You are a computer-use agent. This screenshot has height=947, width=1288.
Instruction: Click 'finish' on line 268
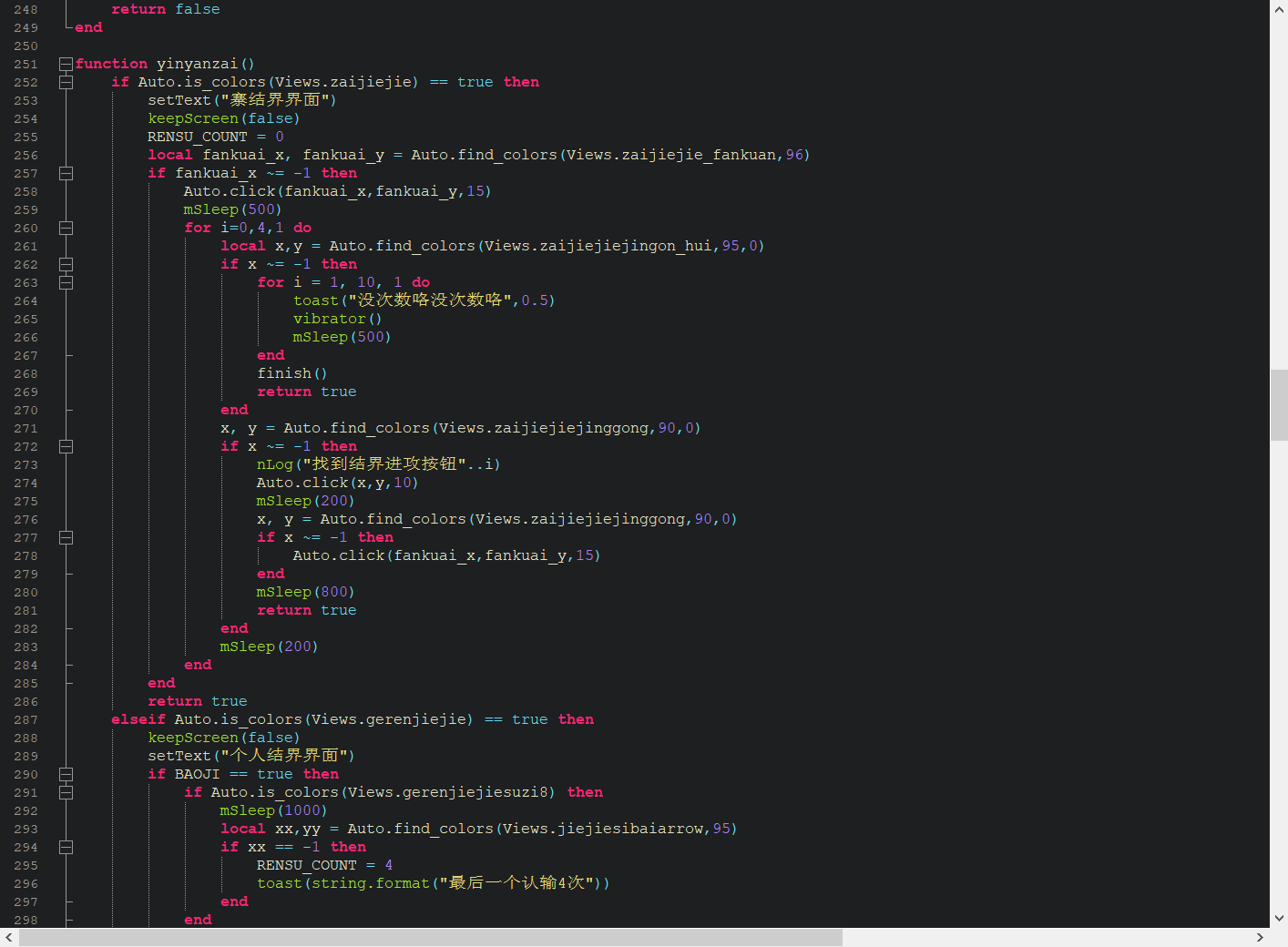click(x=284, y=373)
